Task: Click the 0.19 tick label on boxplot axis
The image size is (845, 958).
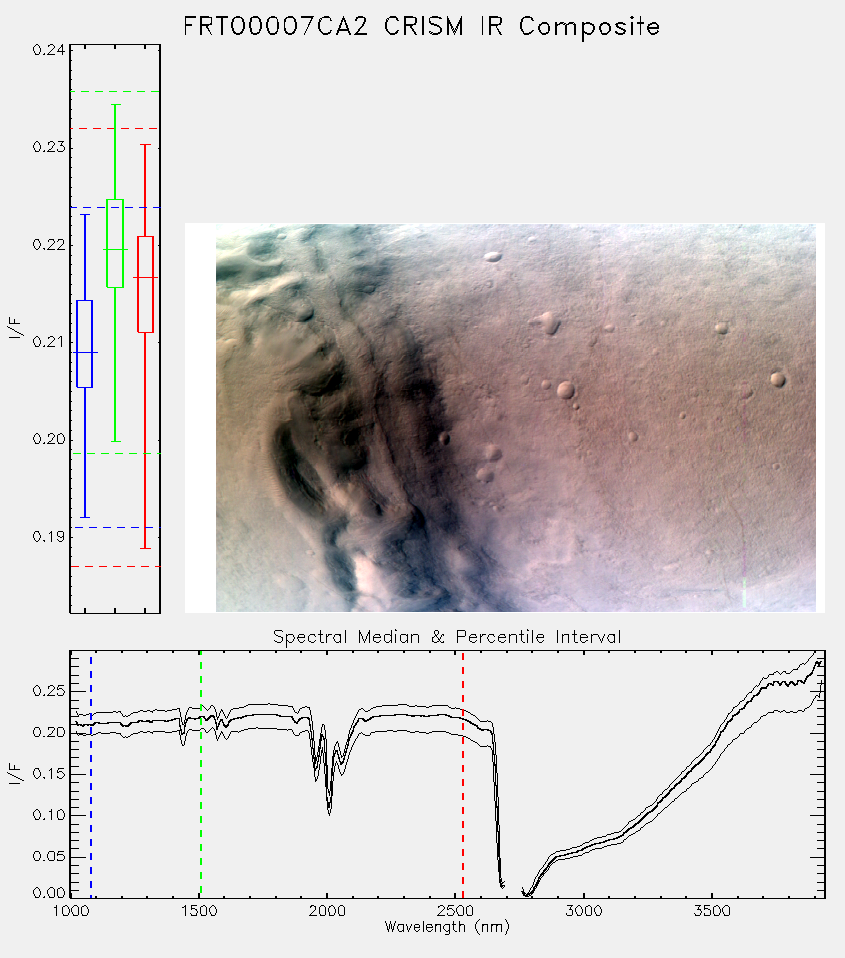Action: (49, 537)
